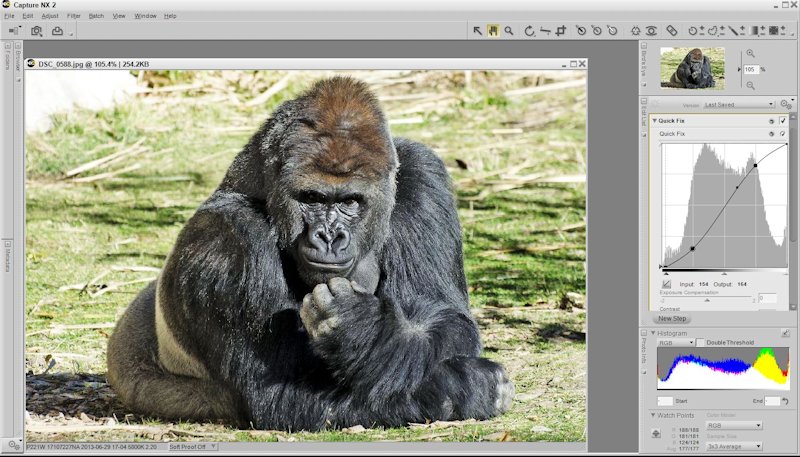Click the Histogram panel eyedropper icon
This screenshot has width=800, height=457.
point(785,333)
